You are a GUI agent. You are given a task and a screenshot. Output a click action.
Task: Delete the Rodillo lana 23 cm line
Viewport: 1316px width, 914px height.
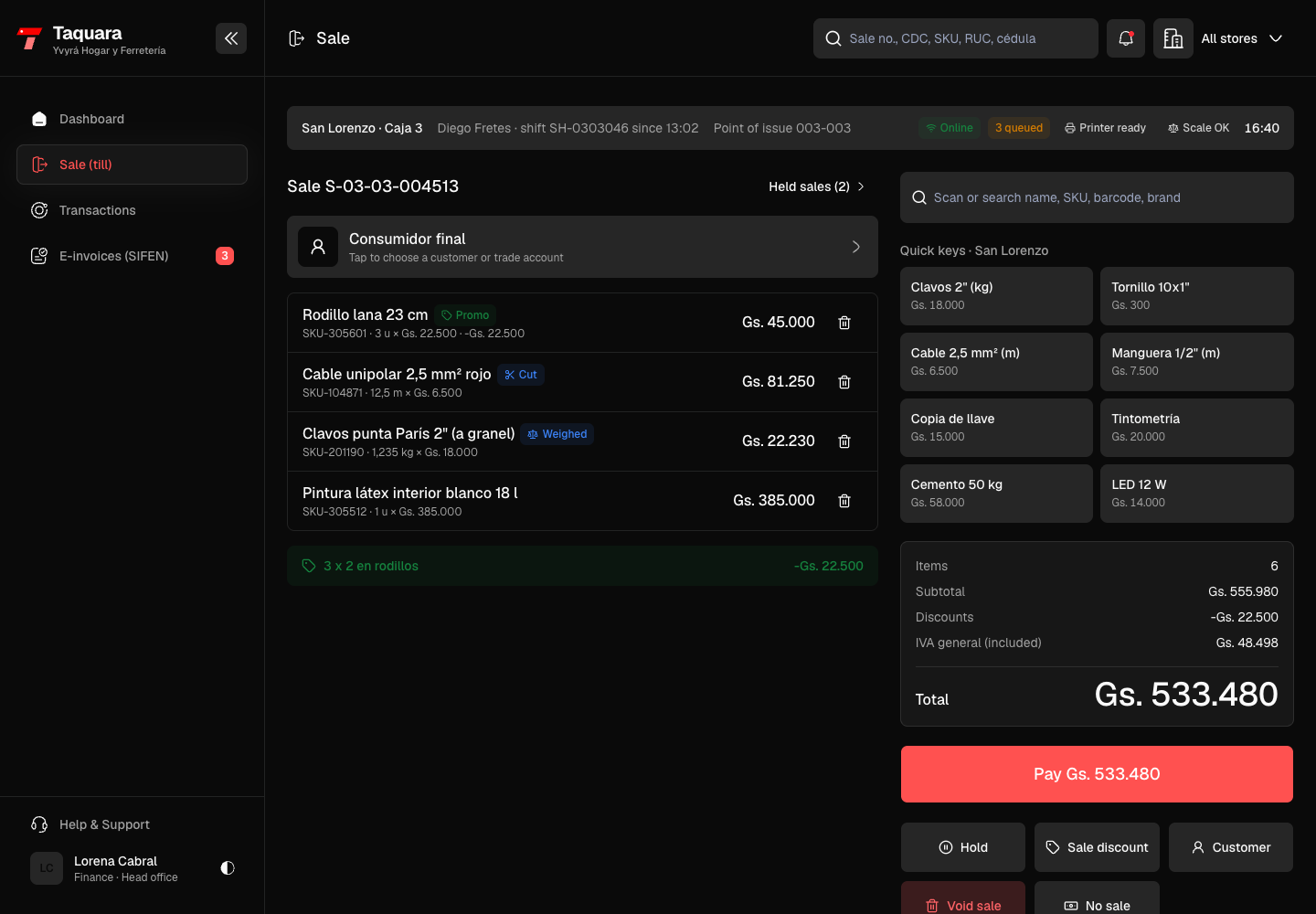coord(844,323)
